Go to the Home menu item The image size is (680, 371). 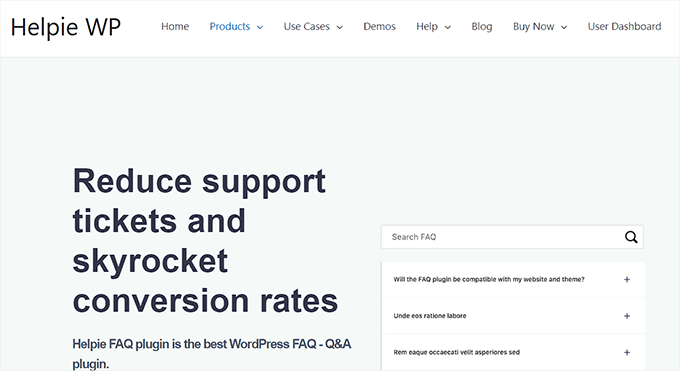pyautogui.click(x=175, y=26)
